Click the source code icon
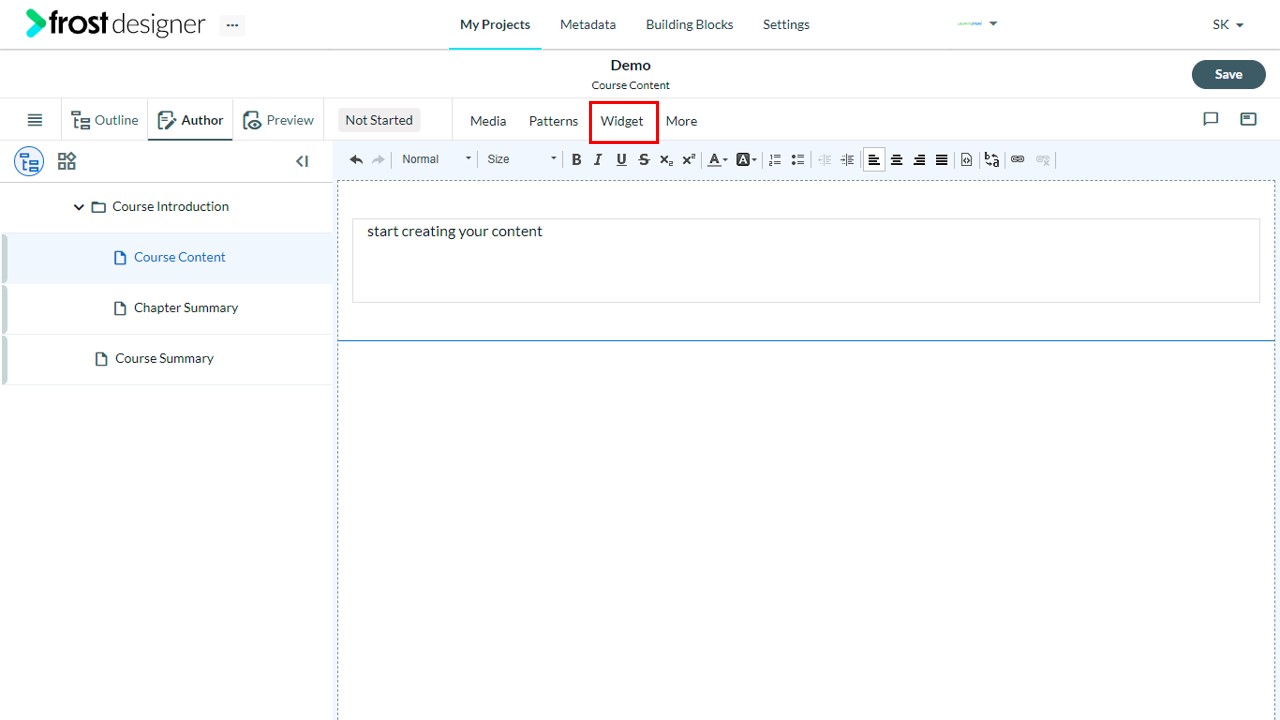The image size is (1280, 720). 967,159
